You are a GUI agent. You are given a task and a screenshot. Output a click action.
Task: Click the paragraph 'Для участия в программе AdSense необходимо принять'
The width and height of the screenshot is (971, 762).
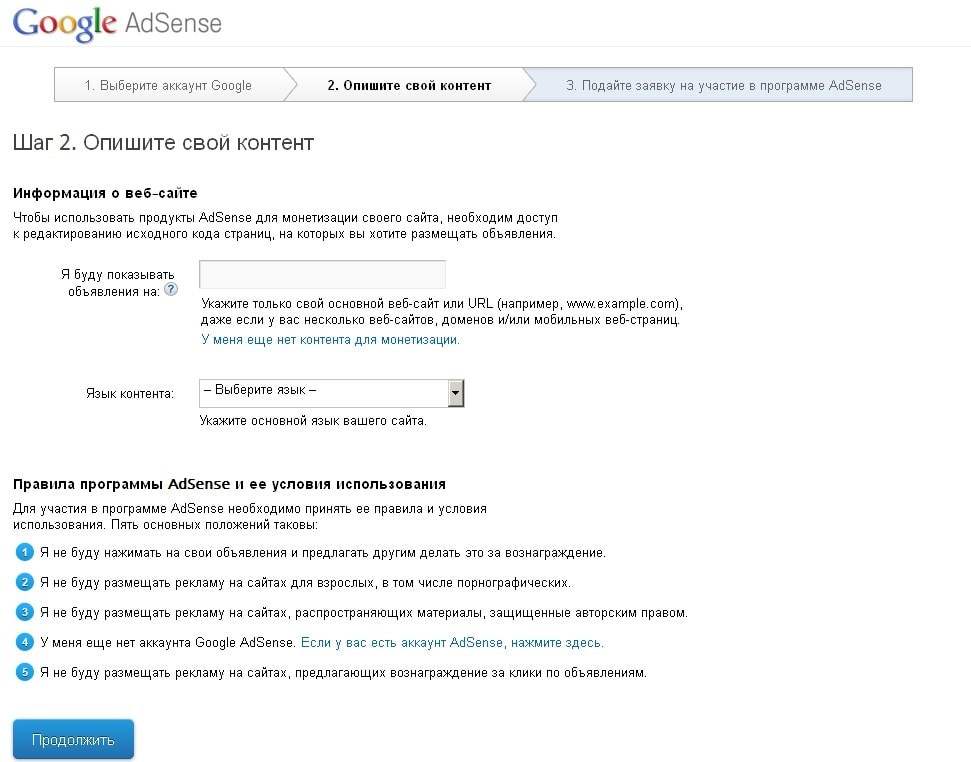pyautogui.click(x=250, y=517)
